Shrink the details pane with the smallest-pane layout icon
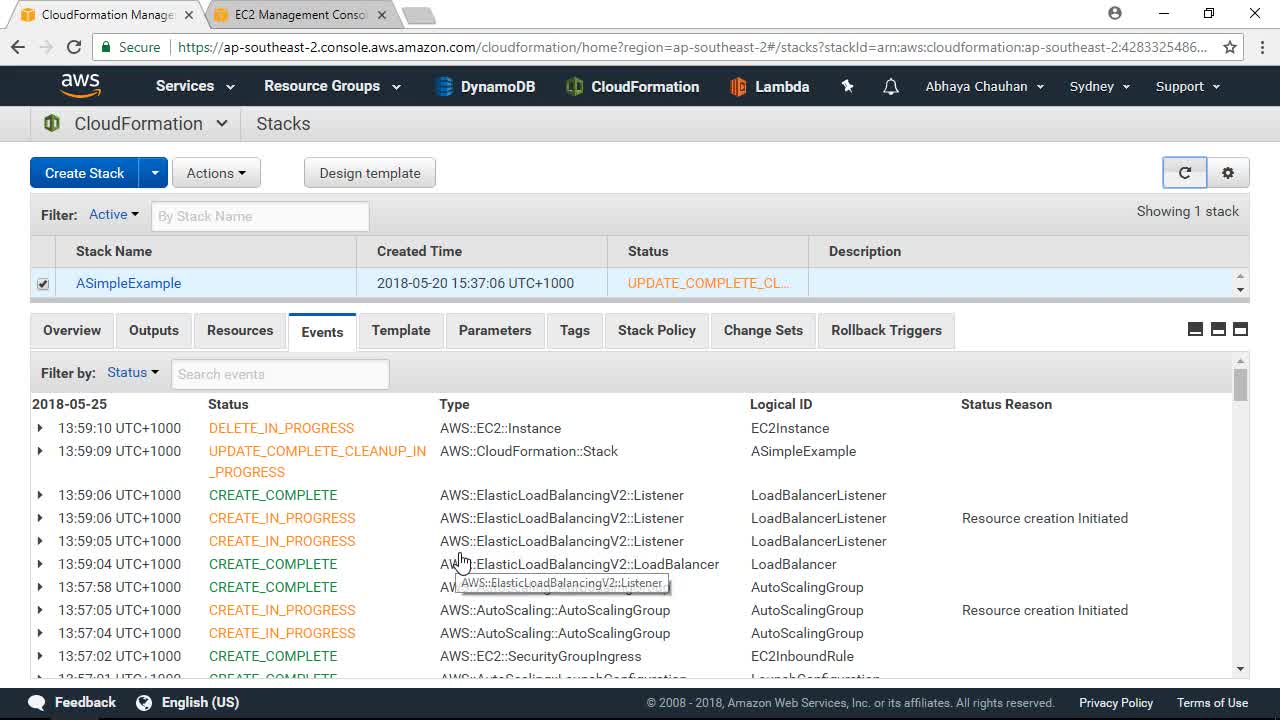 tap(1195, 329)
